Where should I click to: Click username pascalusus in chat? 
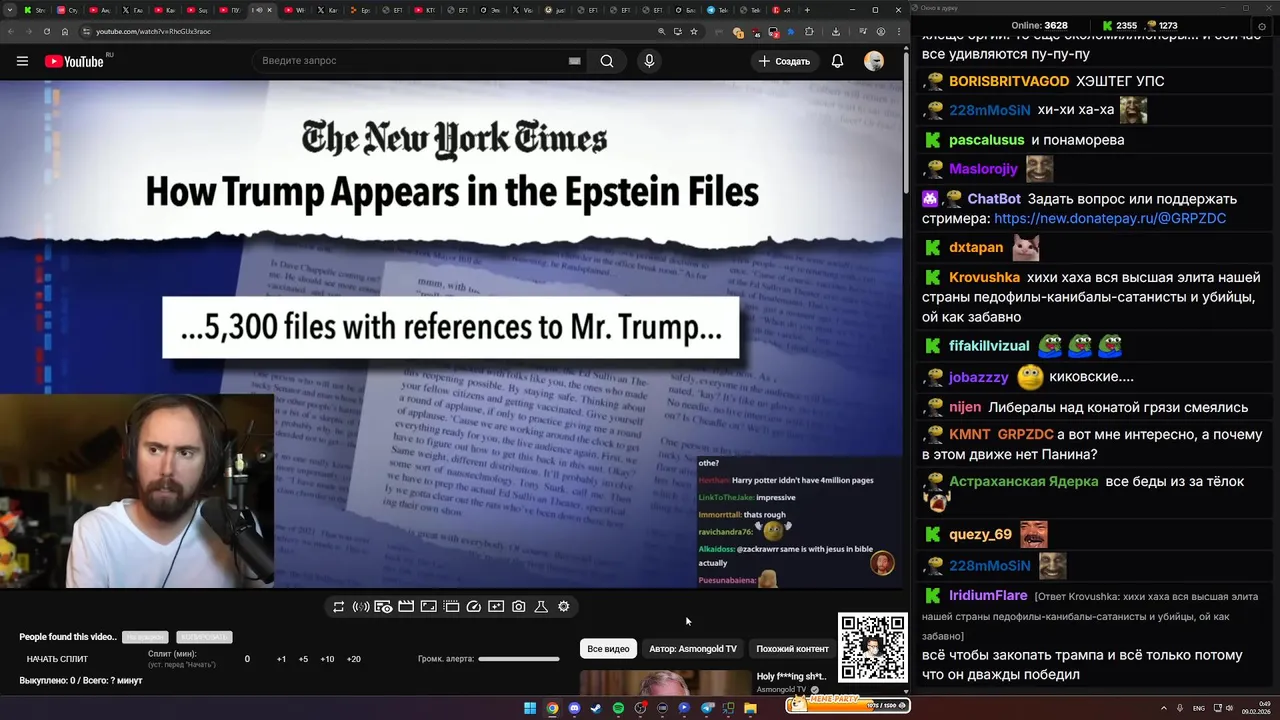click(x=987, y=140)
